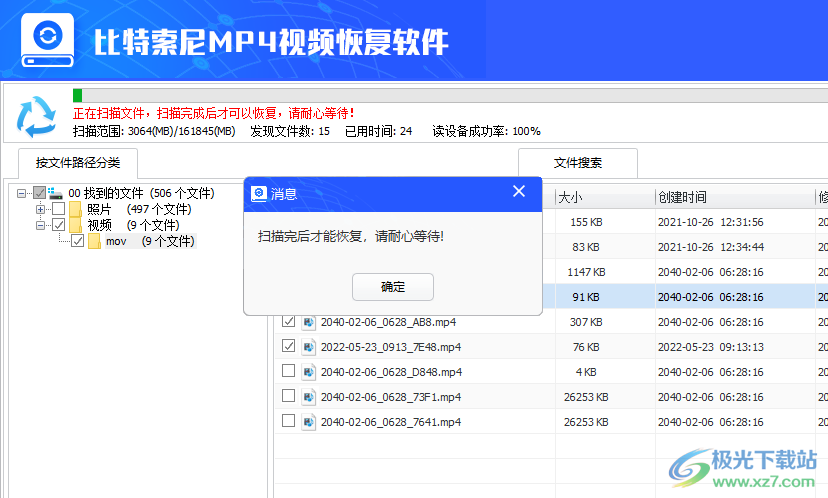Expand the 照片 tree node
Image resolution: width=828 pixels, height=498 pixels.
40,209
